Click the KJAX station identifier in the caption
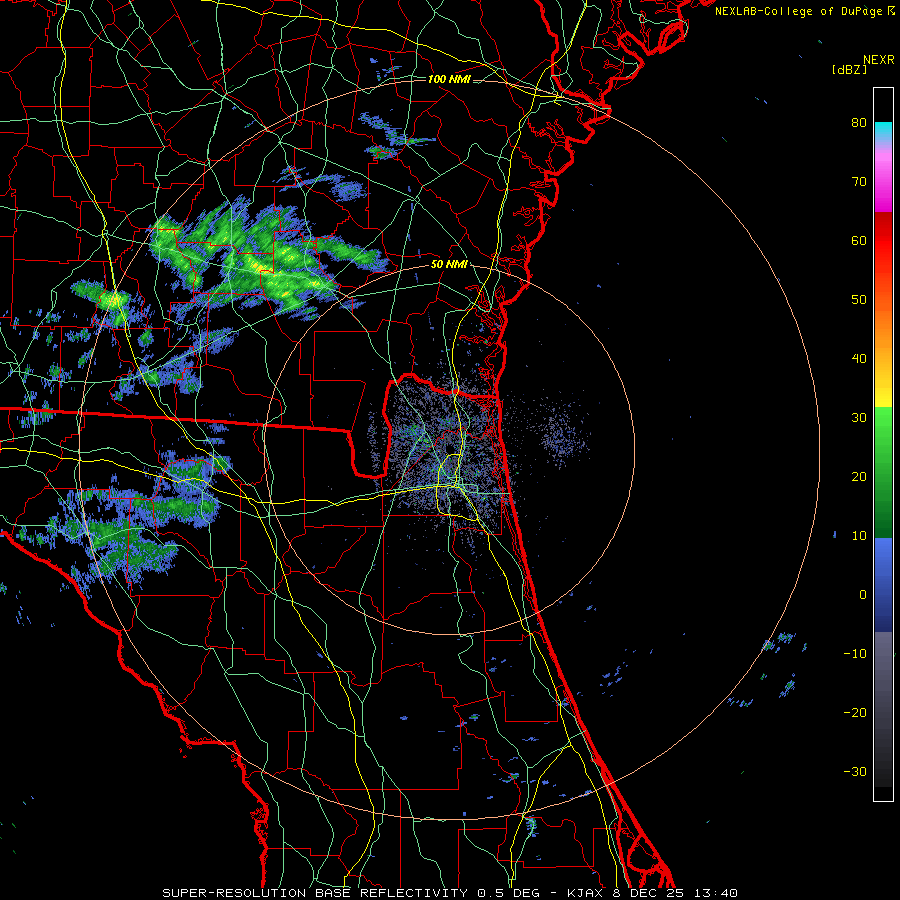Image resolution: width=900 pixels, height=900 pixels. (586, 893)
